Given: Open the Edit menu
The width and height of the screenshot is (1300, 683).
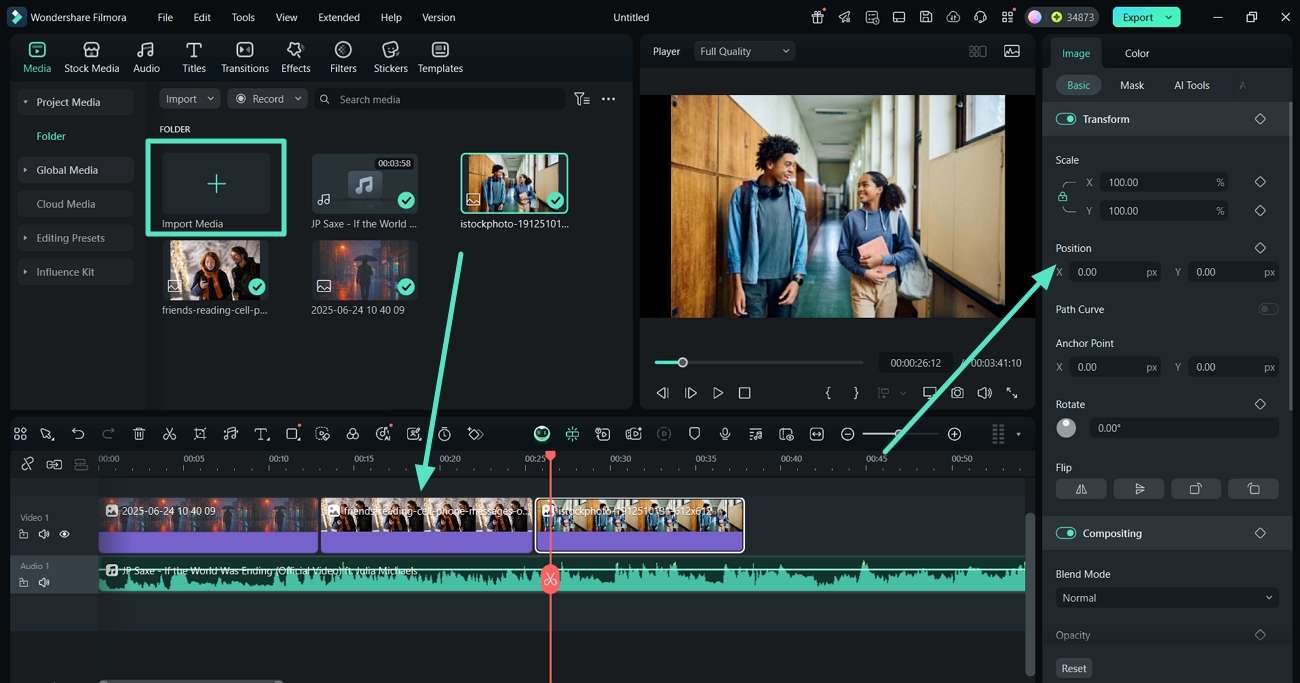Looking at the screenshot, I should coord(202,17).
